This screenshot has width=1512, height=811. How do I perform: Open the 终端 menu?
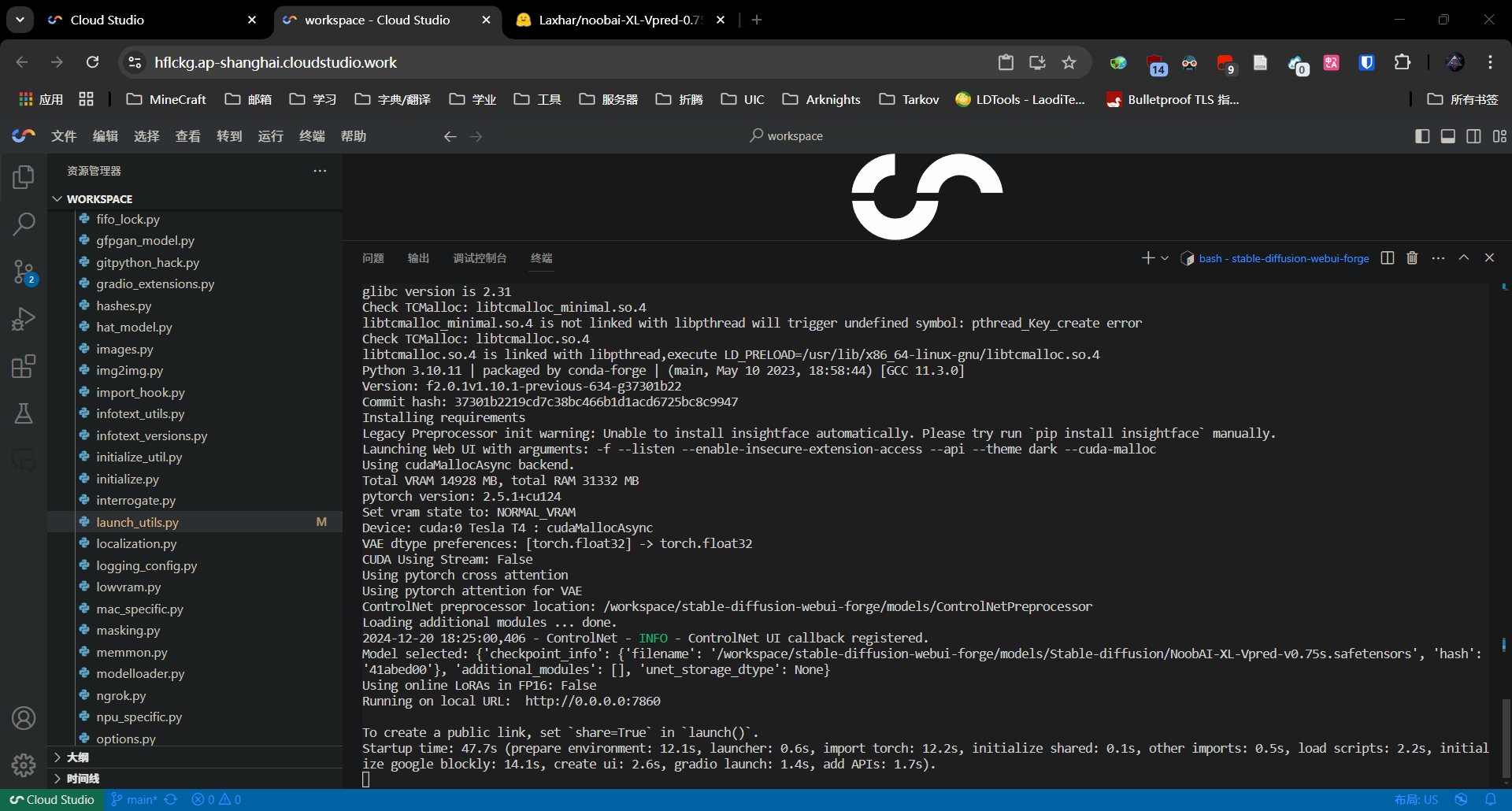pos(312,136)
